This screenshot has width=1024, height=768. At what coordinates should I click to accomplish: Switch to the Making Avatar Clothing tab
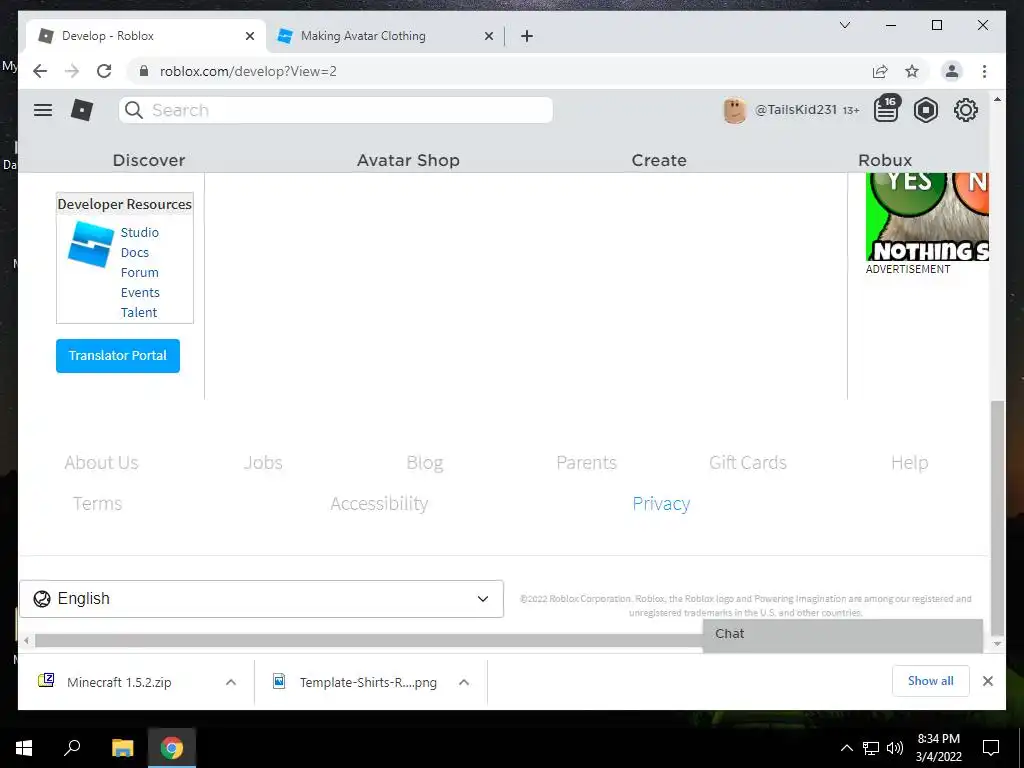point(384,36)
